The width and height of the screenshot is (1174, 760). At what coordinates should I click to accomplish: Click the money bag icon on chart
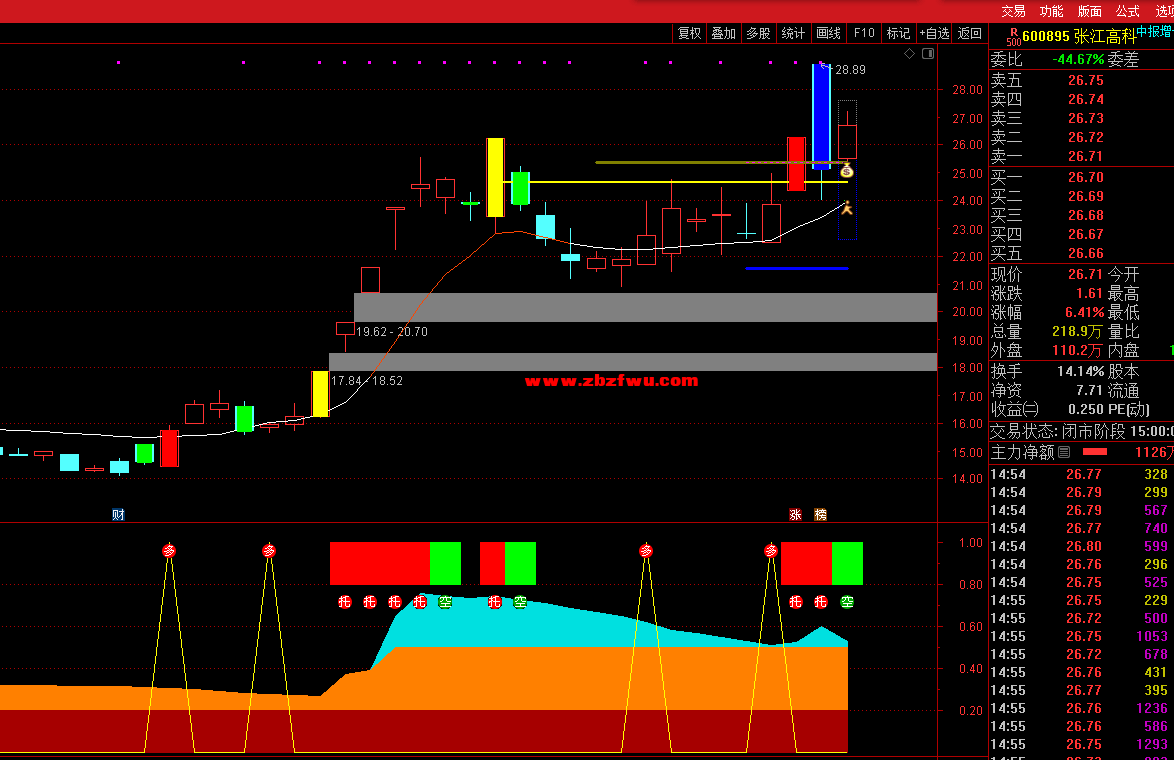click(847, 170)
